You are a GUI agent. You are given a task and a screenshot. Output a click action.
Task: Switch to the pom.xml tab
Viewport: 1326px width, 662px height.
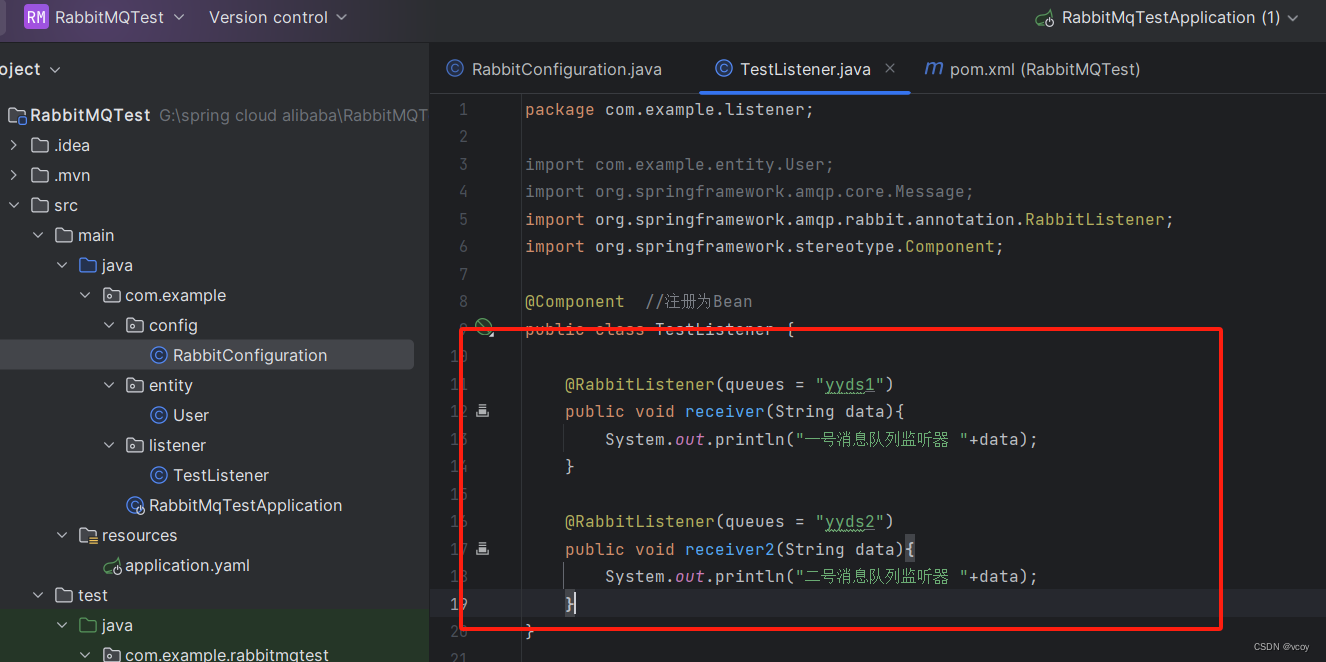click(1044, 69)
